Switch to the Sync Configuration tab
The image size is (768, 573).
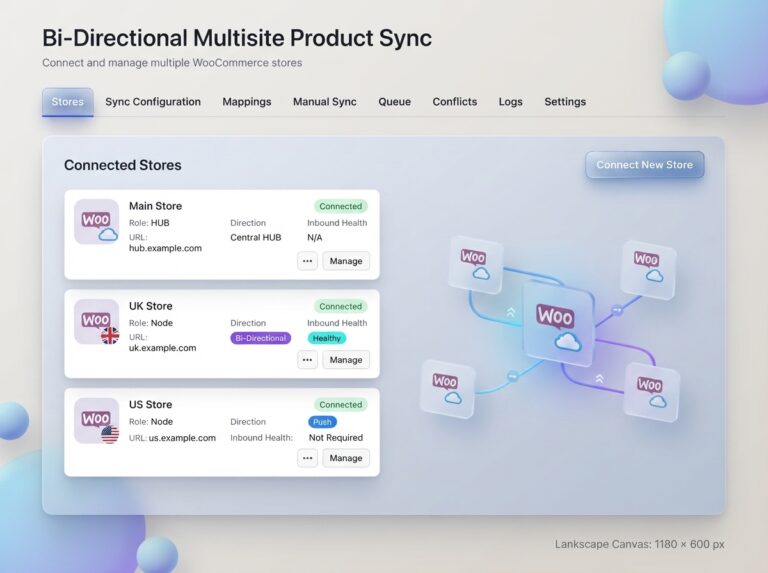pos(153,102)
